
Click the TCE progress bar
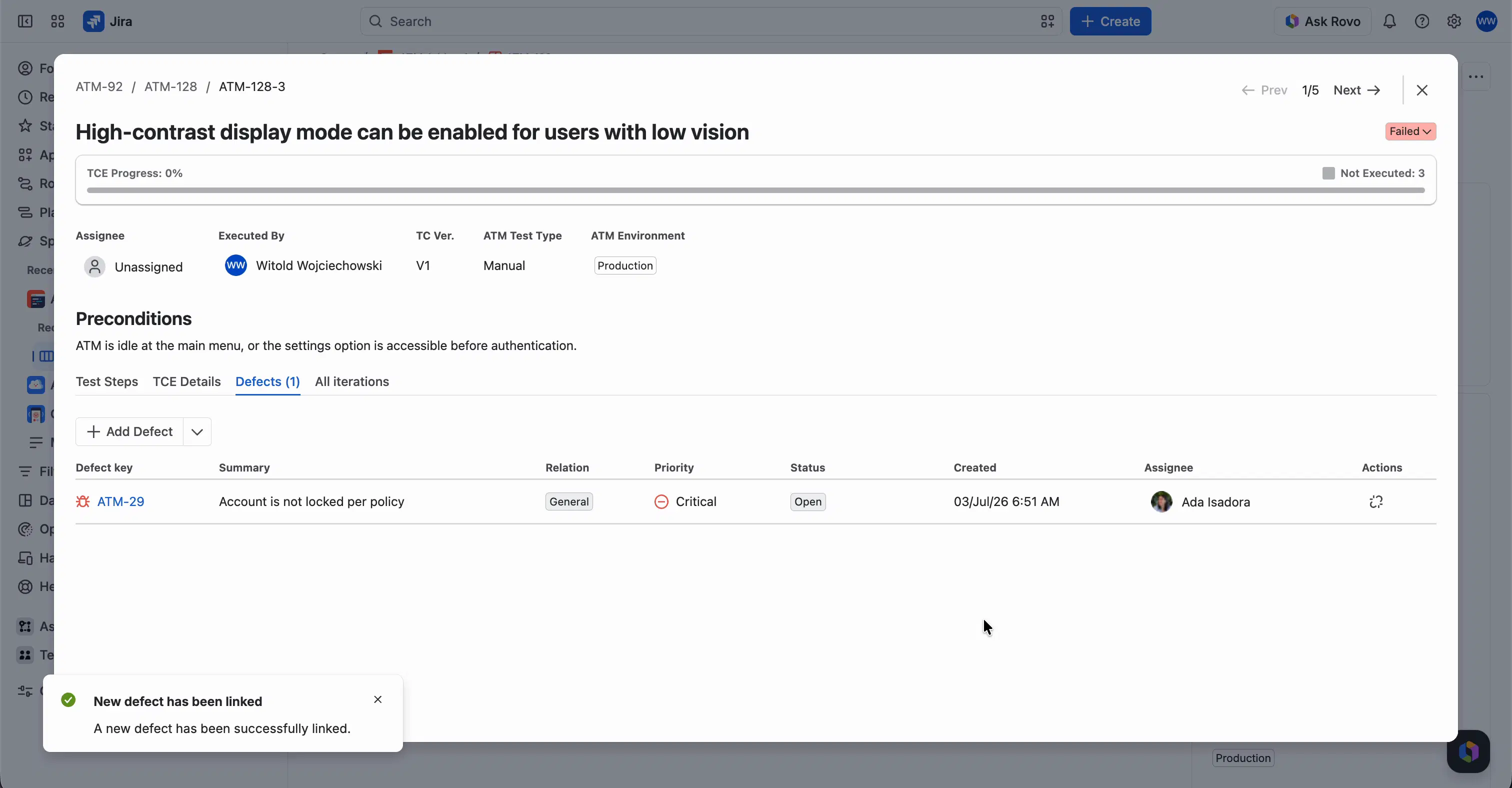[x=755, y=190]
